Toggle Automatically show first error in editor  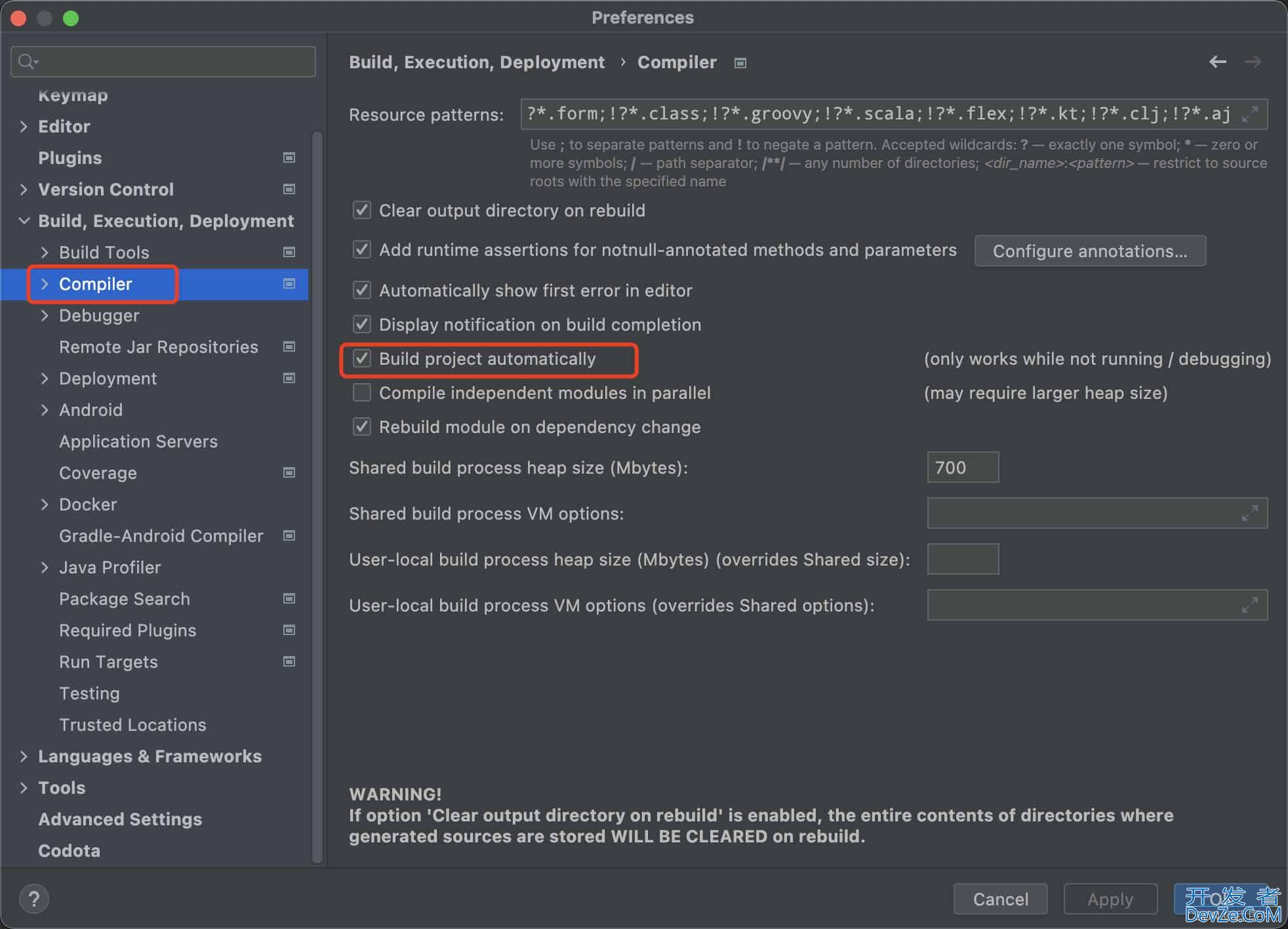[x=362, y=290]
